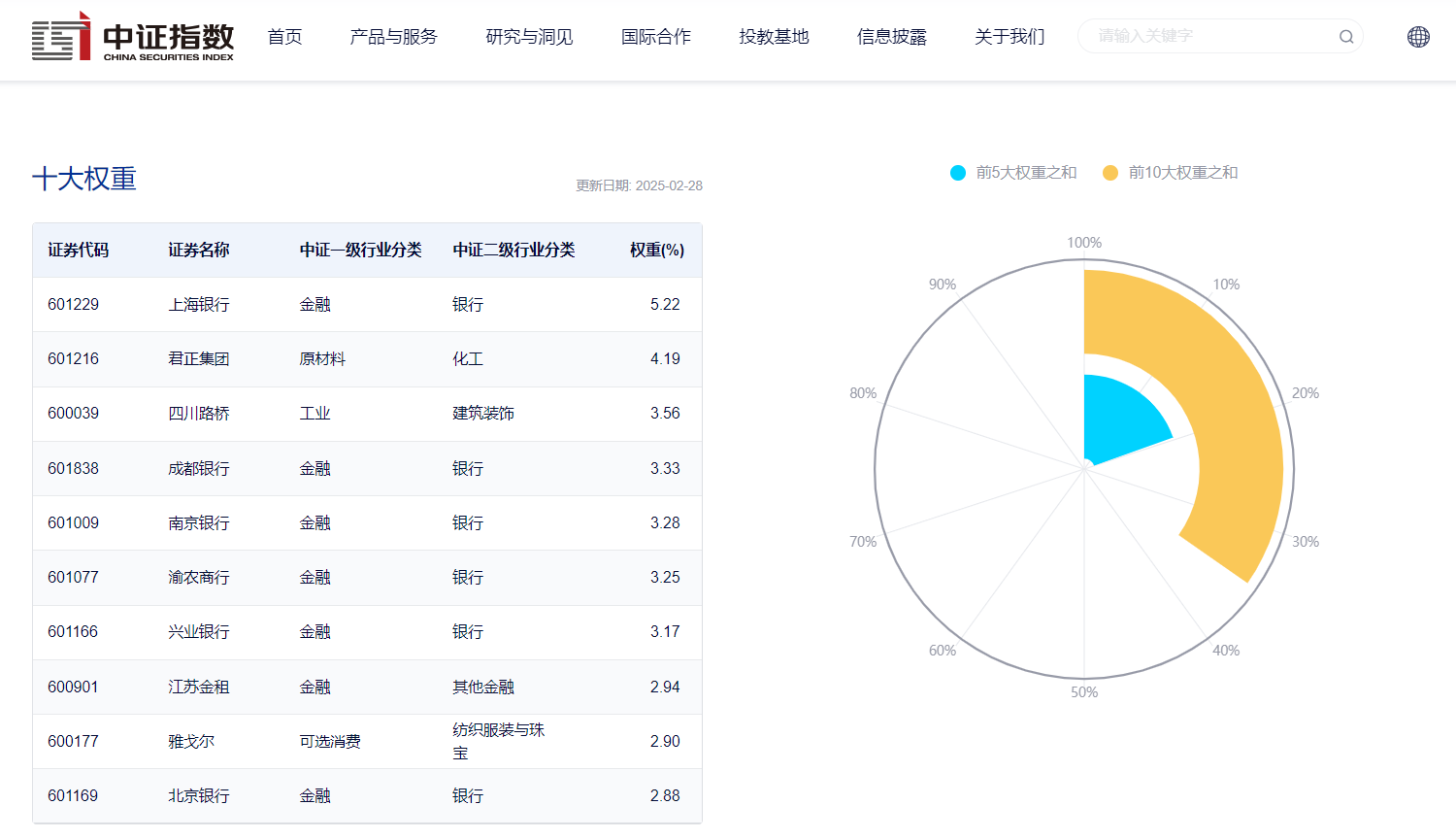Open the 信息披露 menu

(892, 36)
